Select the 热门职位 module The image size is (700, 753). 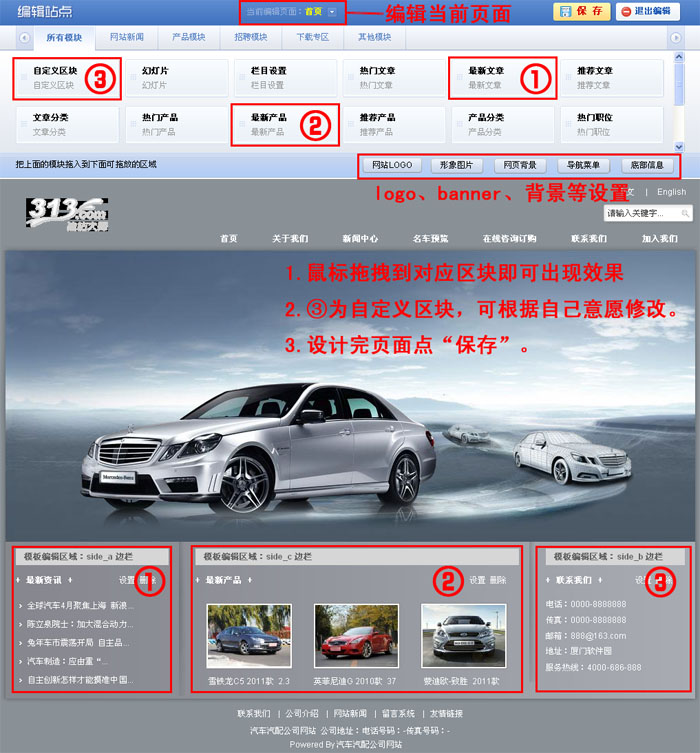612,124
